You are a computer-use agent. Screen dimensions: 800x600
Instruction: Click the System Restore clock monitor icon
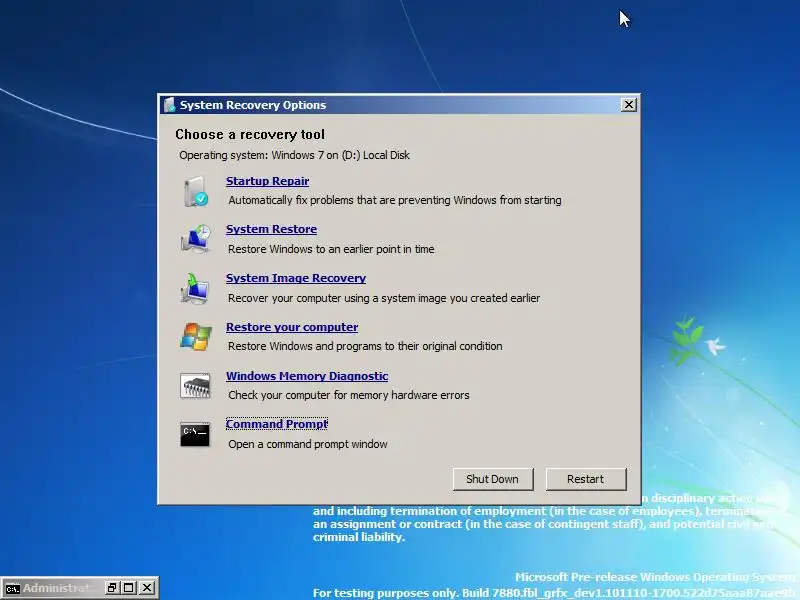[x=195, y=239]
